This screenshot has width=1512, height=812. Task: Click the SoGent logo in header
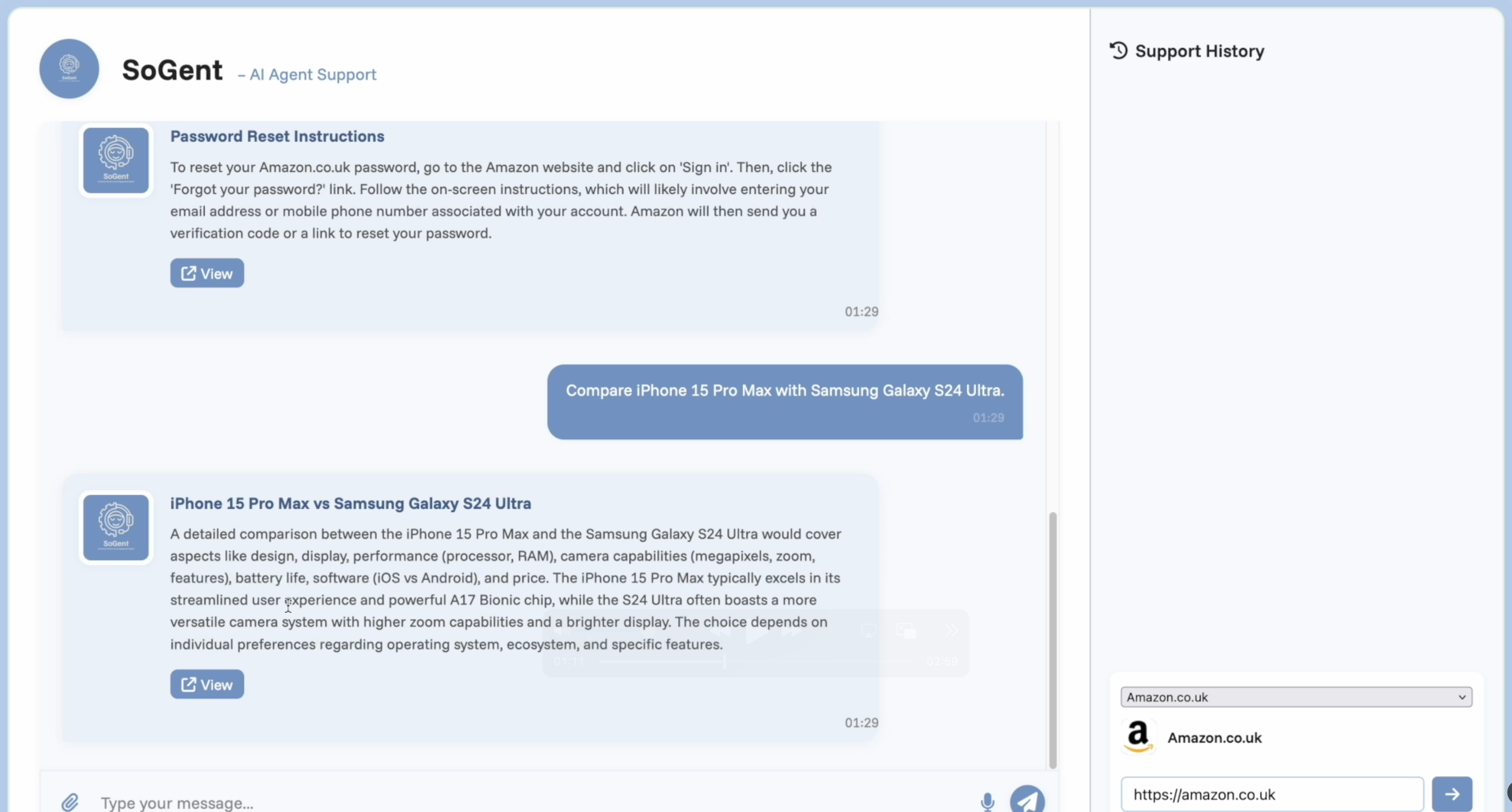[x=69, y=69]
